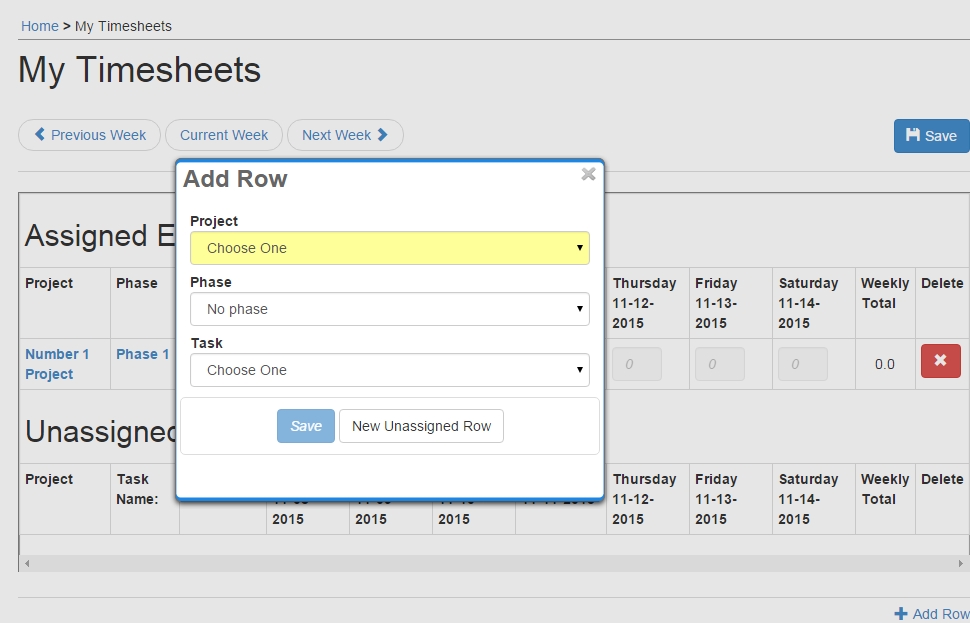Close the Add Row dialog
This screenshot has width=970, height=623.
[588, 174]
